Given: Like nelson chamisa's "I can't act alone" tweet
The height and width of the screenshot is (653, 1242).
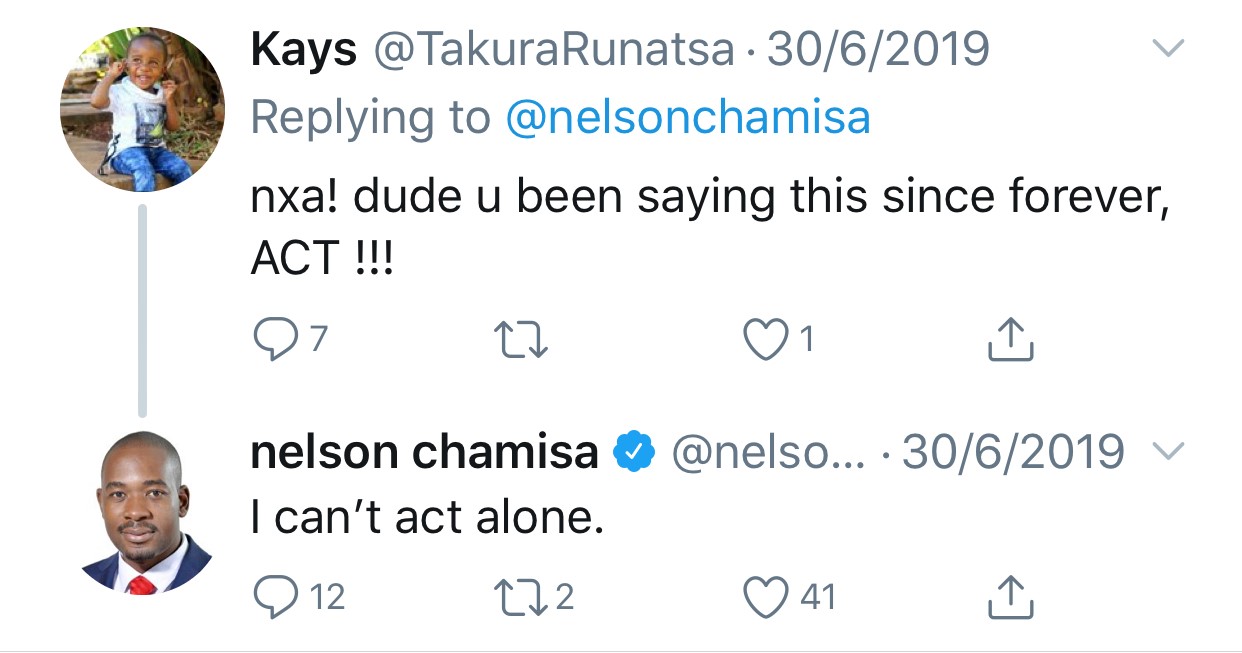Looking at the screenshot, I should click(x=765, y=597).
